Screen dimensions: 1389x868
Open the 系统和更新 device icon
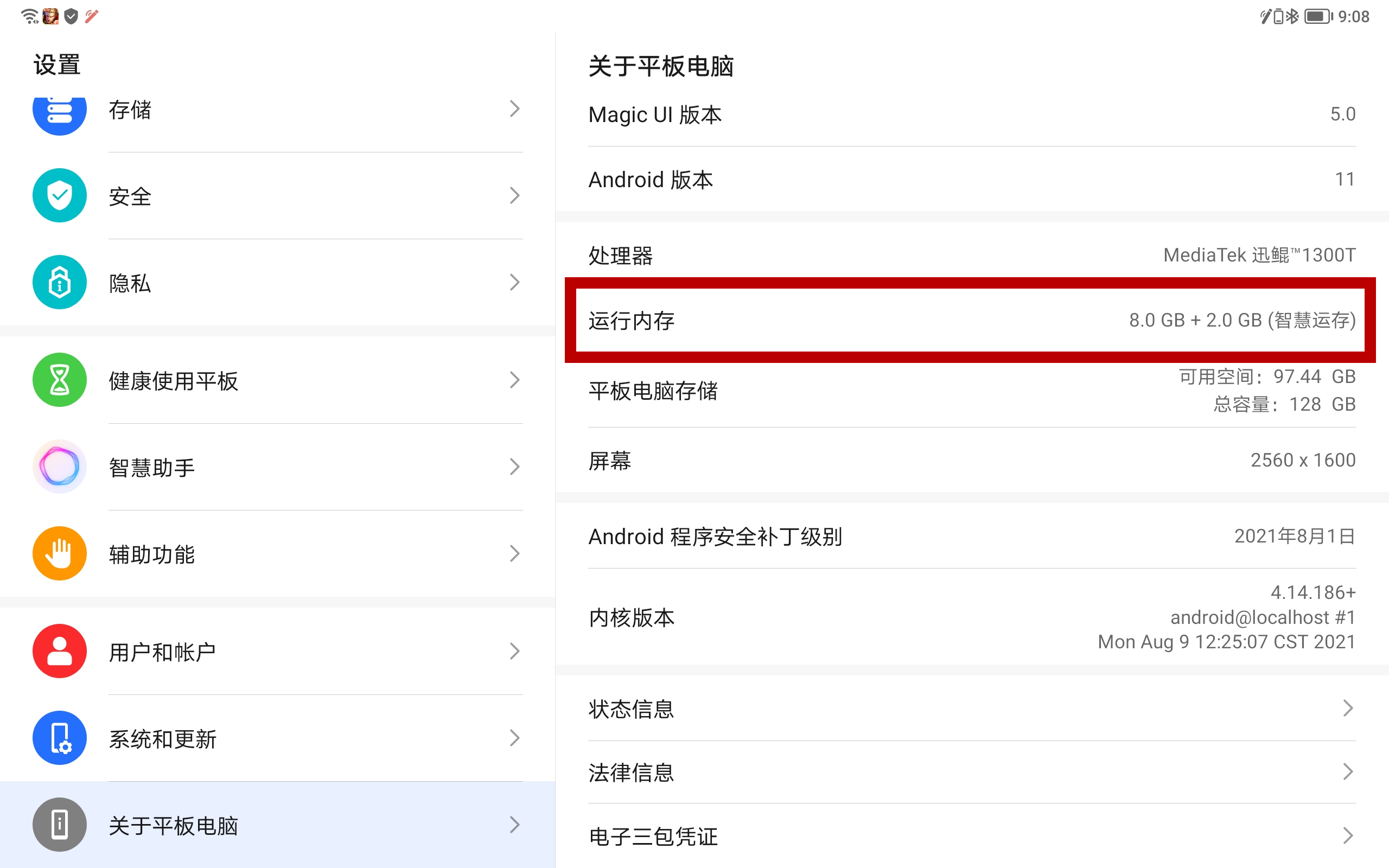click(x=60, y=738)
